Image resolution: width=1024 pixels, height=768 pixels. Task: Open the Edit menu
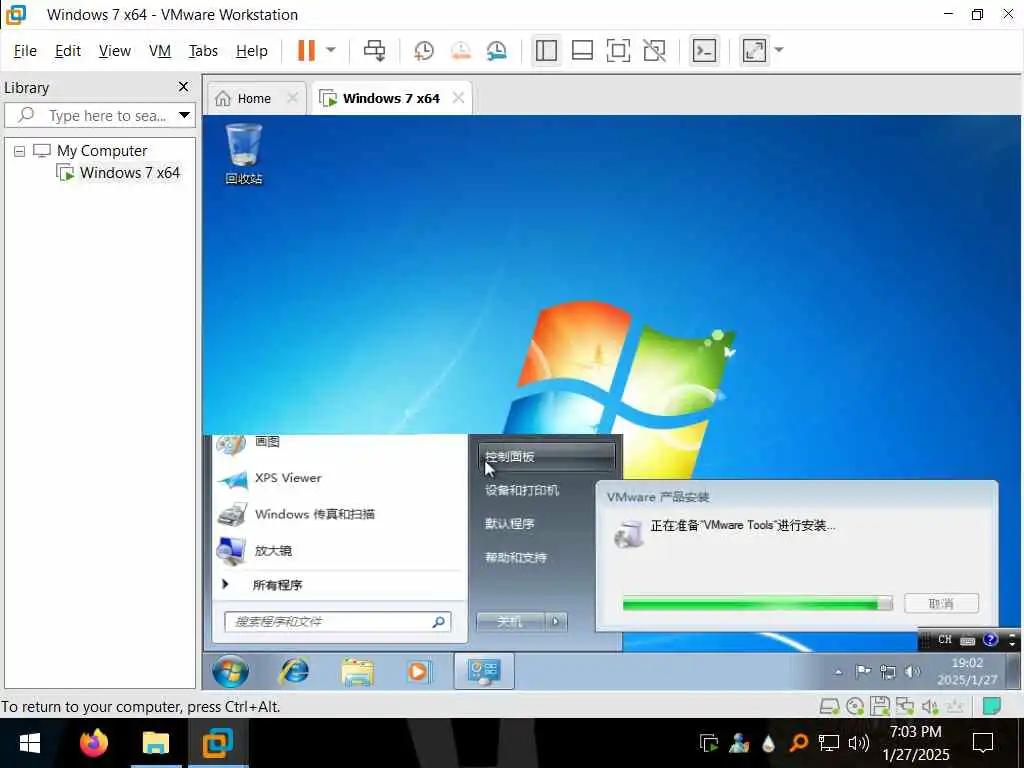68,51
